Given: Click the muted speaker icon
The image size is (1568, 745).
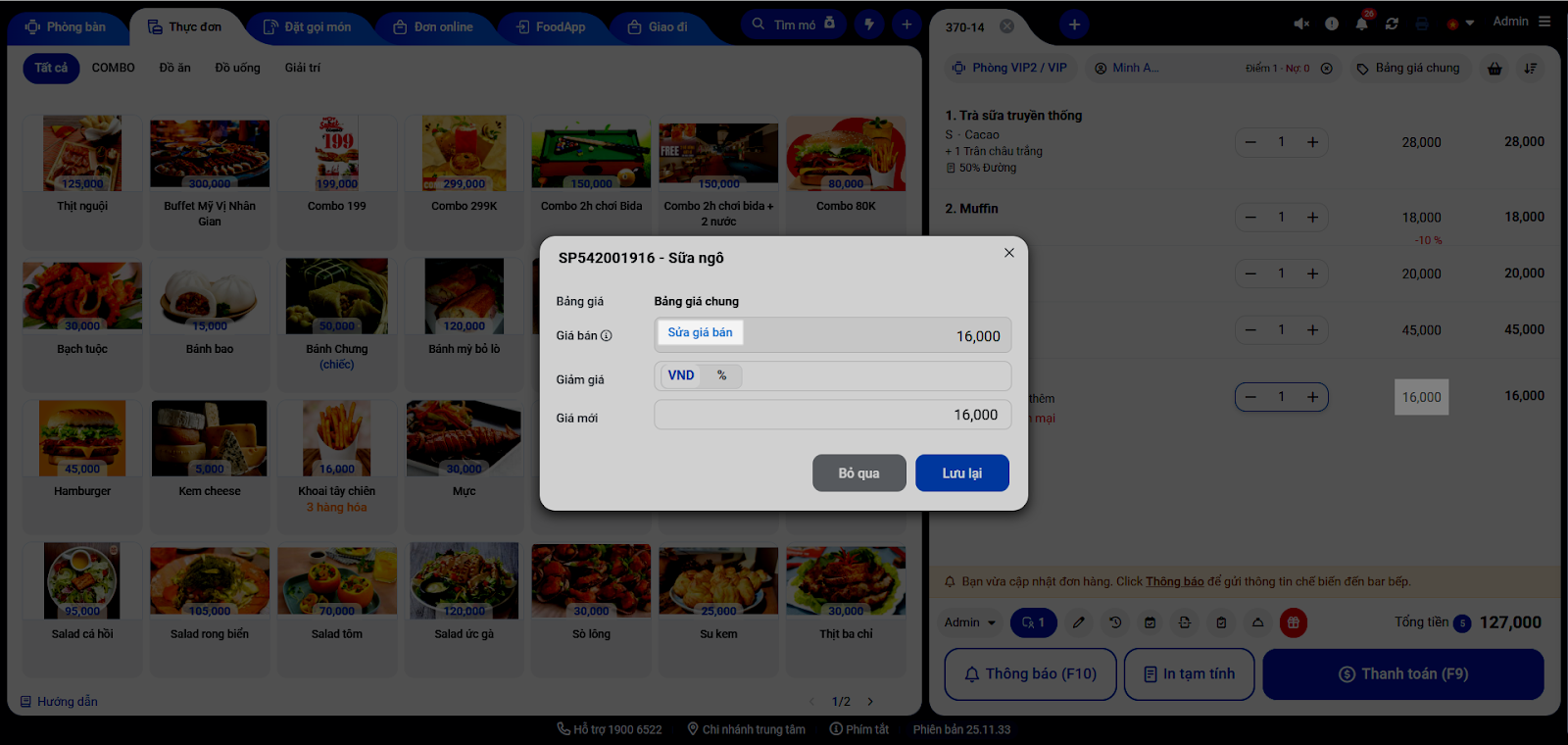Looking at the screenshot, I should coord(1301,24).
